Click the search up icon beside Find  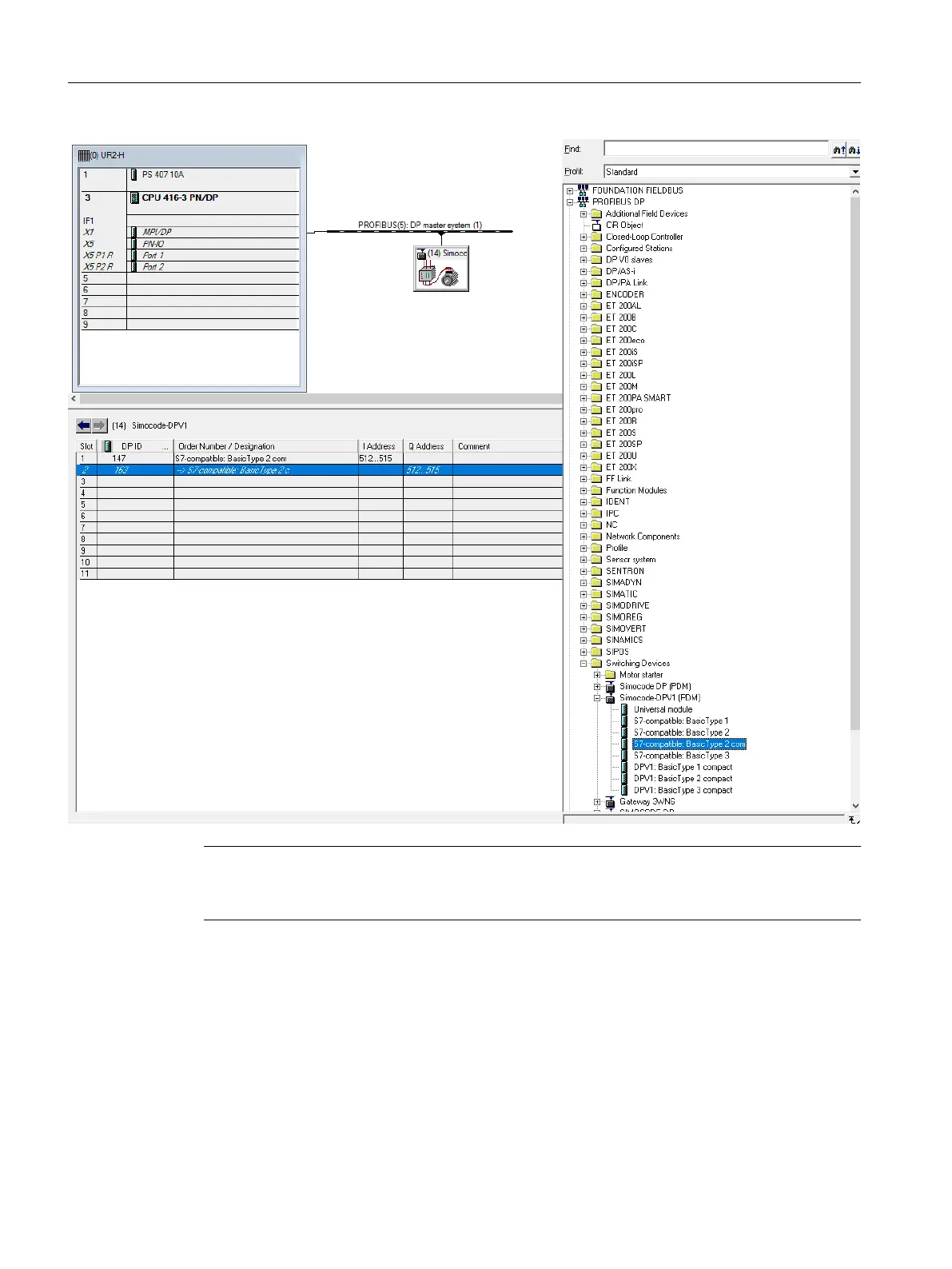838,150
